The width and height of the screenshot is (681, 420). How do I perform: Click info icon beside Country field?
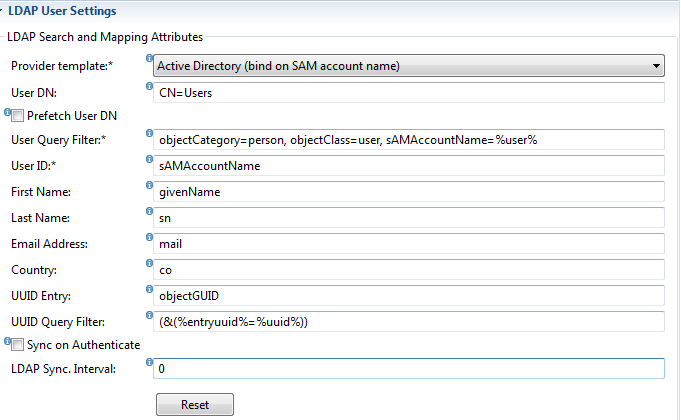149,263
